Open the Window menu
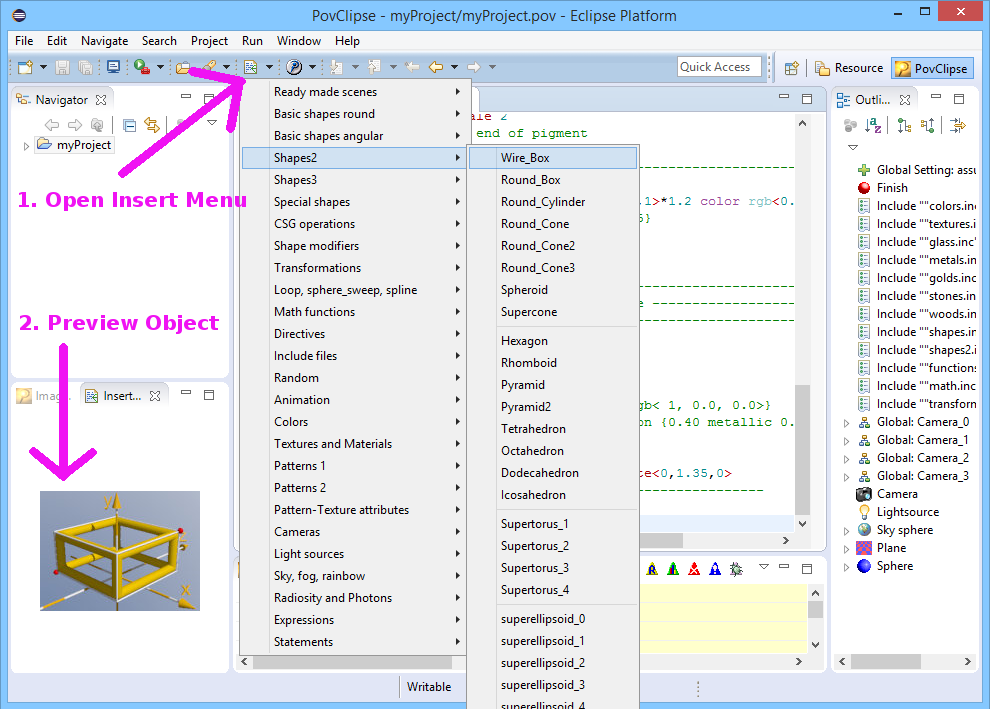The width and height of the screenshot is (990, 709). (x=299, y=41)
